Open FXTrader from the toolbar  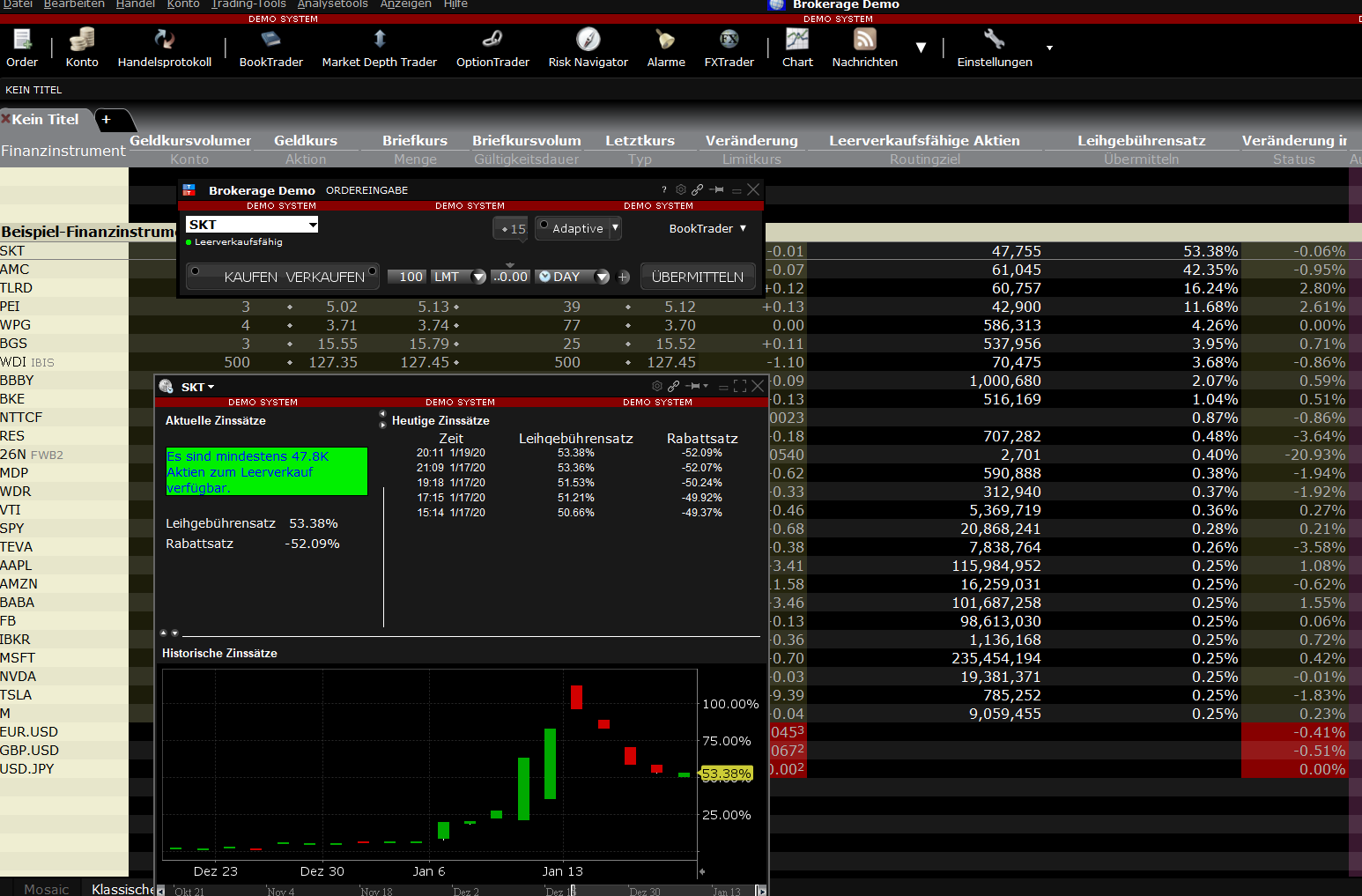[729, 48]
